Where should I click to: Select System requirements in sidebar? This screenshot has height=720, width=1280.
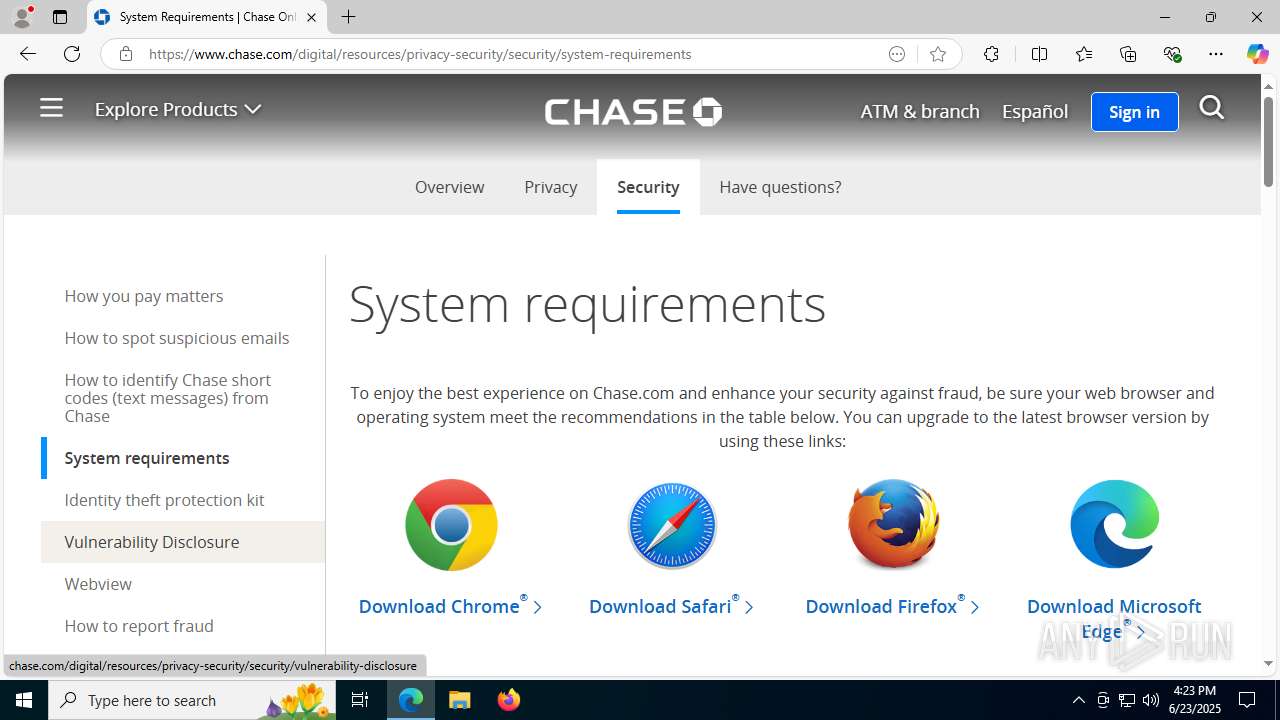147,458
